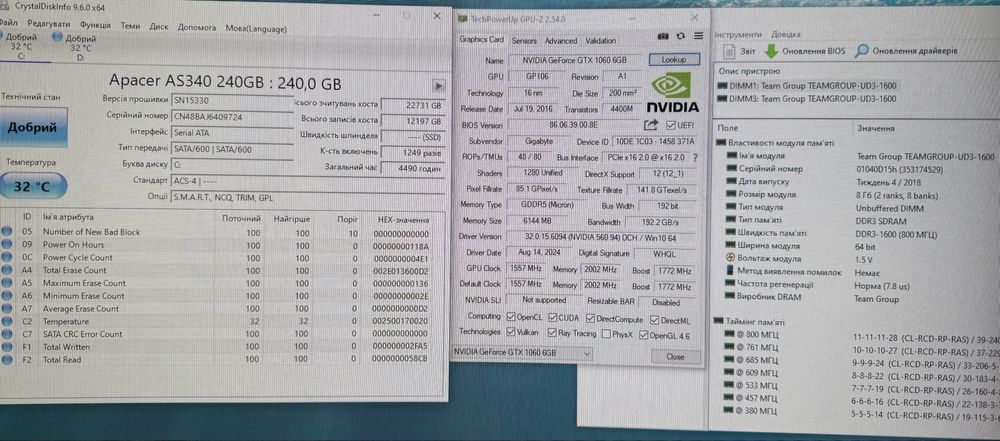Click the Вольтаж модуля row icon

(x=731, y=258)
